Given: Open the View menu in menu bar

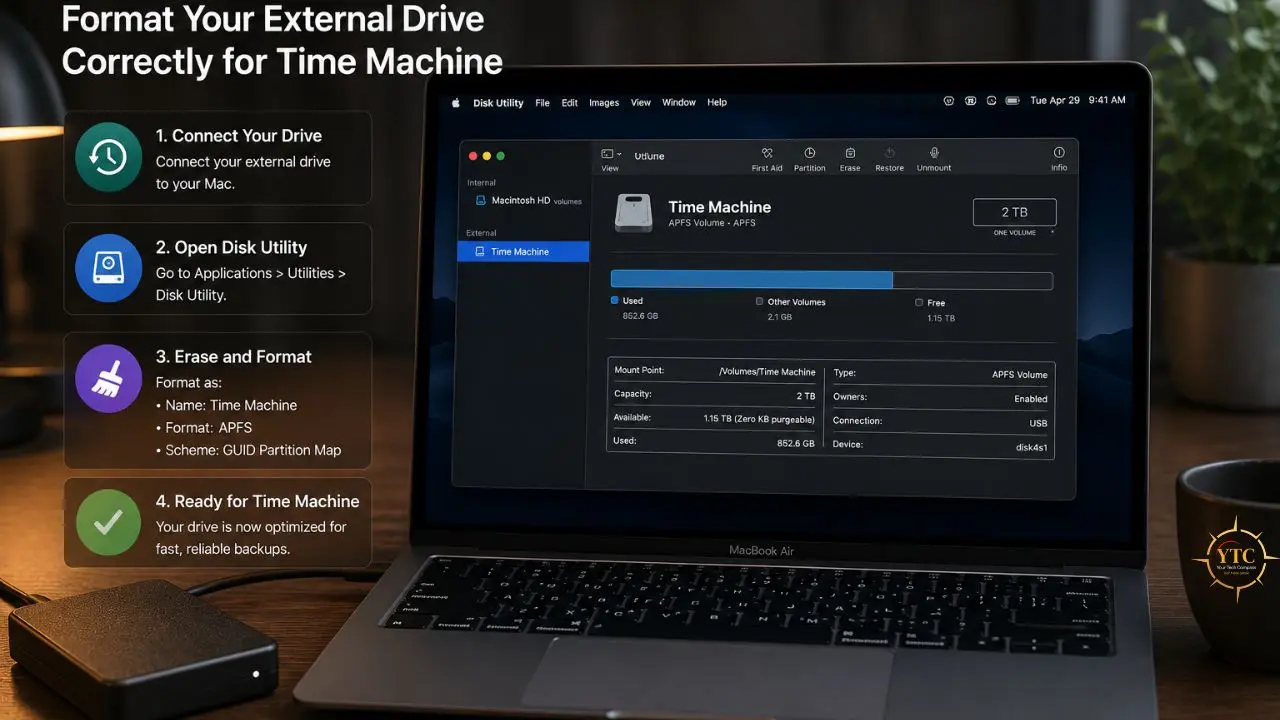Looking at the screenshot, I should [641, 103].
